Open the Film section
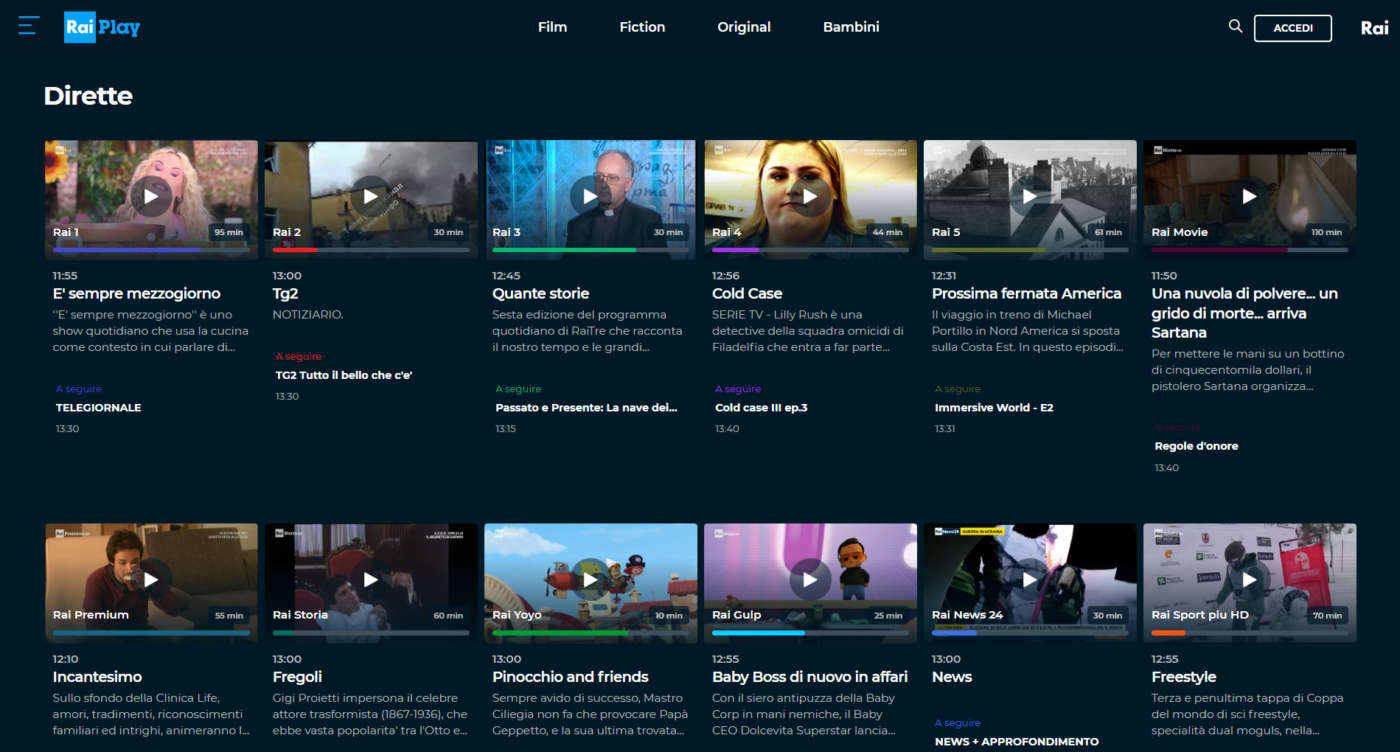 click(x=552, y=27)
